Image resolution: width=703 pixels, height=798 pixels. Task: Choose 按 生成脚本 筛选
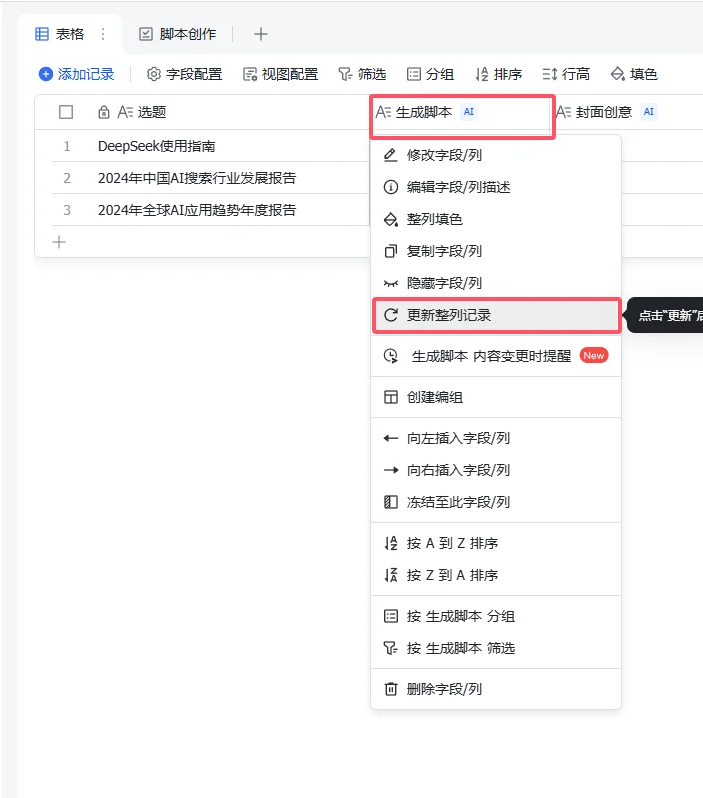pos(496,648)
